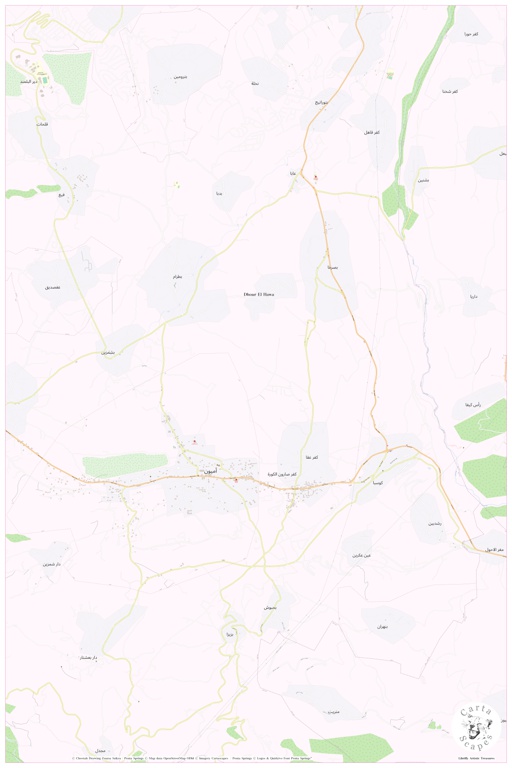The height and width of the screenshot is (768, 512).
Task: Select the بصرما village label
Action: [332, 268]
